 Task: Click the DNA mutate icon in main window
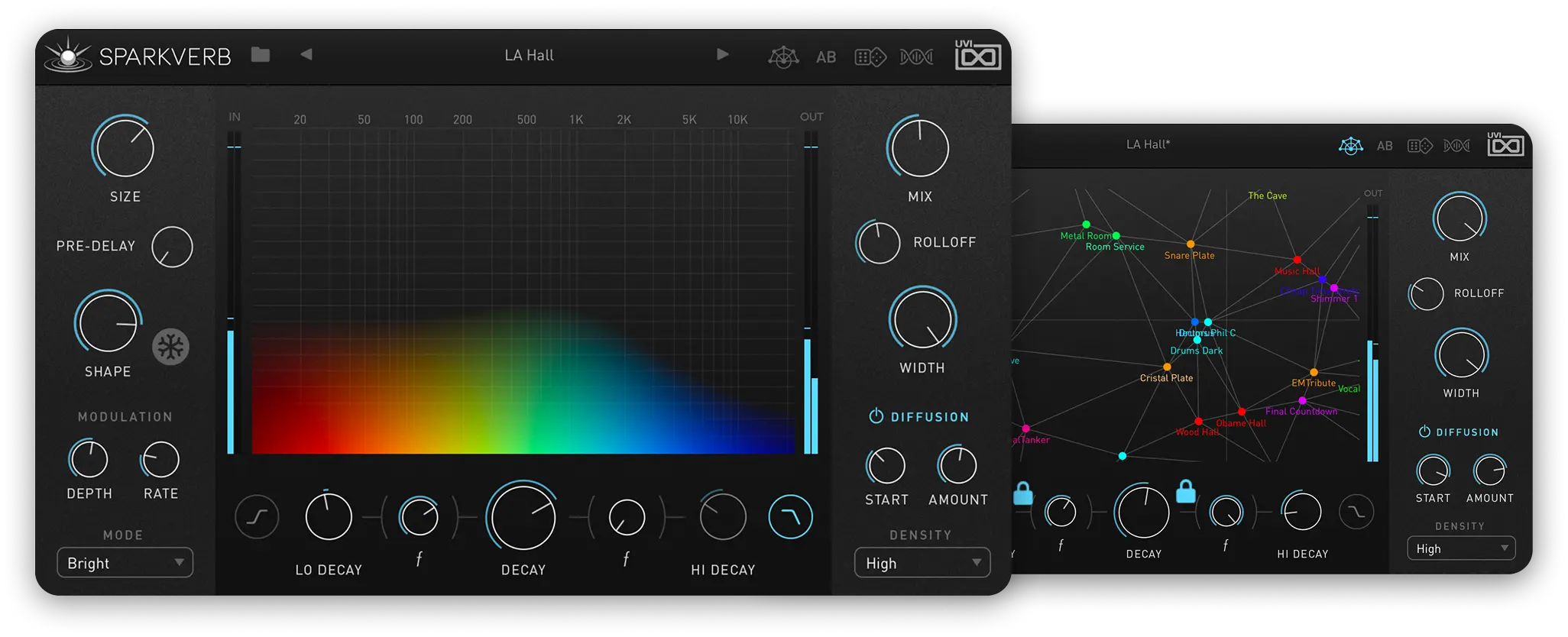point(916,57)
